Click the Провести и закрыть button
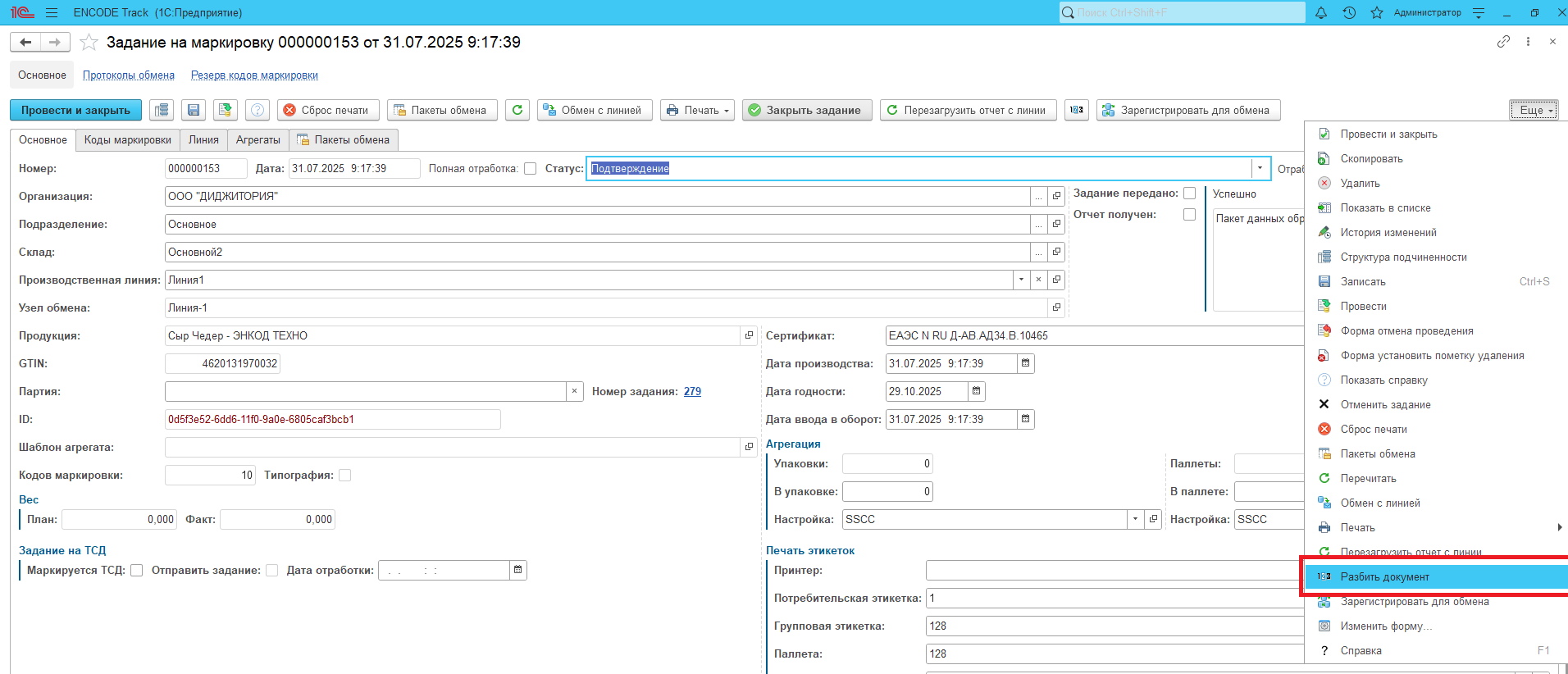 tap(75, 110)
